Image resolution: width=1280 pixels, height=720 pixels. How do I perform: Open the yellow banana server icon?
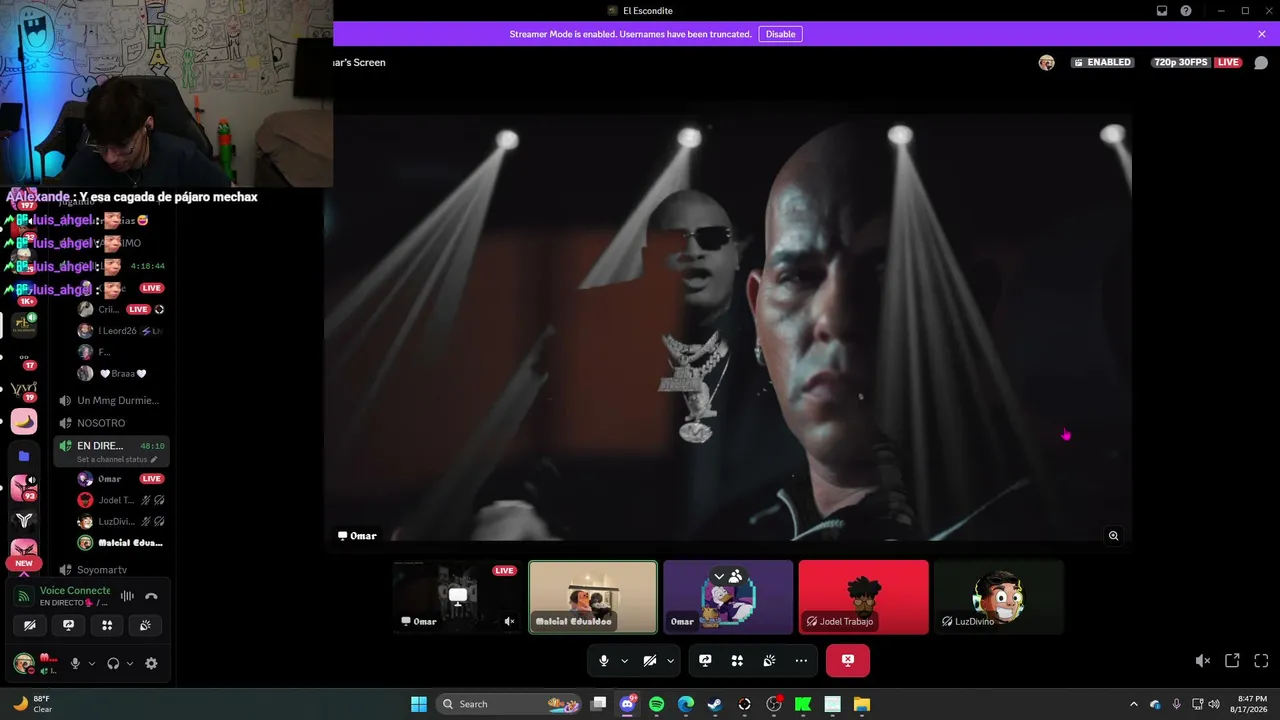[x=24, y=421]
